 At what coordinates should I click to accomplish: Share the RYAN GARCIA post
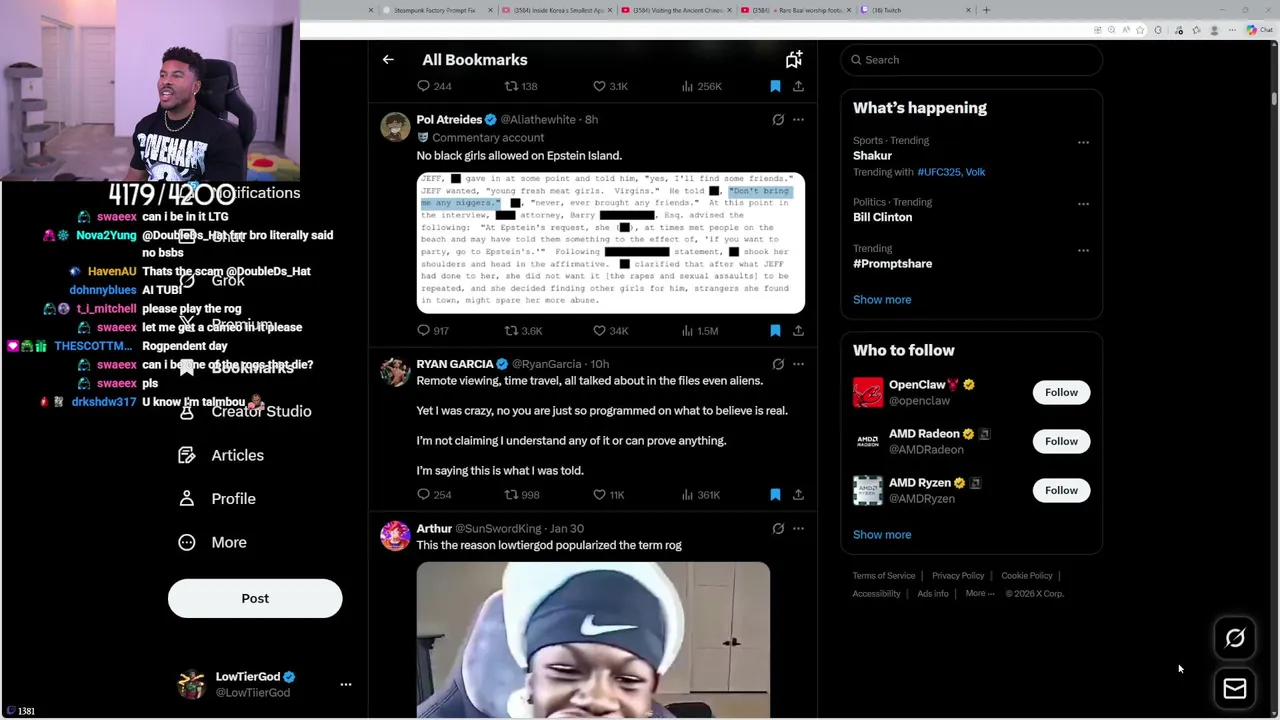(798, 495)
